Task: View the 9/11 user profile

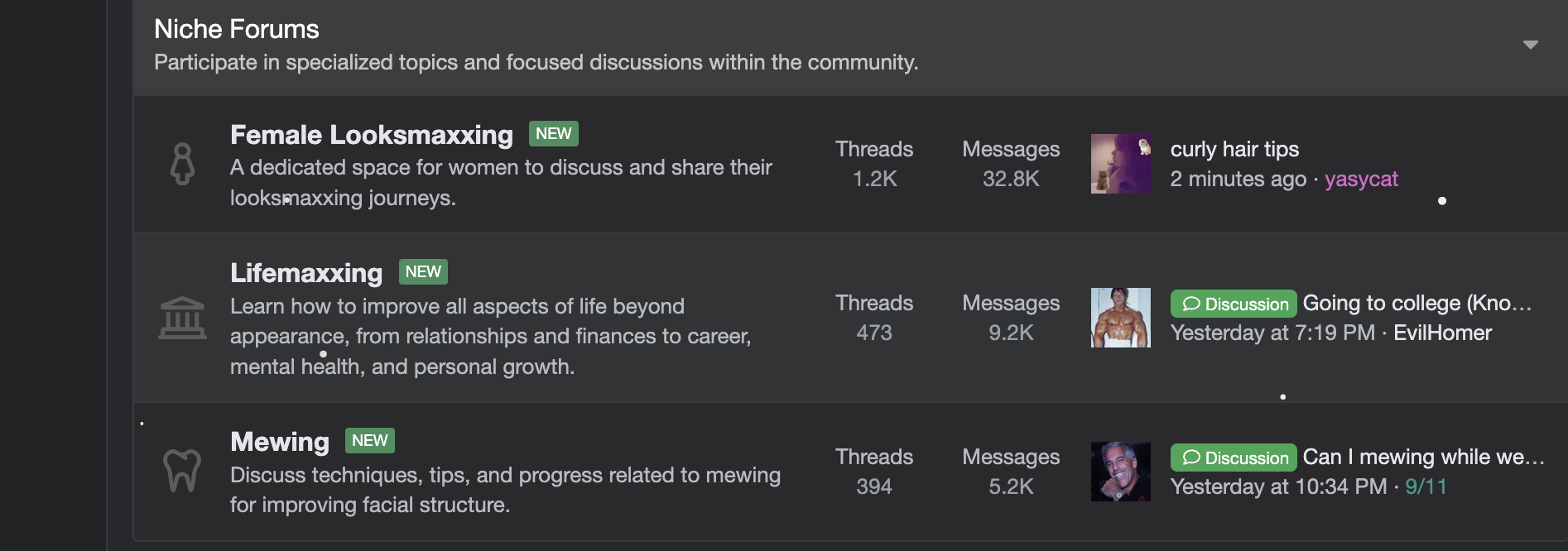Action: pyautogui.click(x=1426, y=487)
